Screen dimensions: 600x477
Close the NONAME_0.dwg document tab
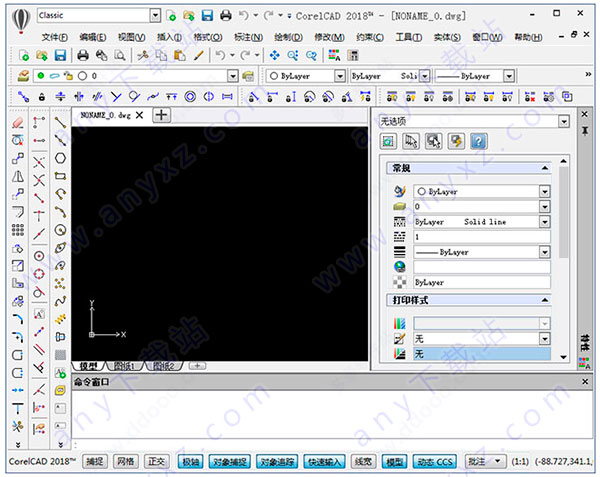(139, 115)
